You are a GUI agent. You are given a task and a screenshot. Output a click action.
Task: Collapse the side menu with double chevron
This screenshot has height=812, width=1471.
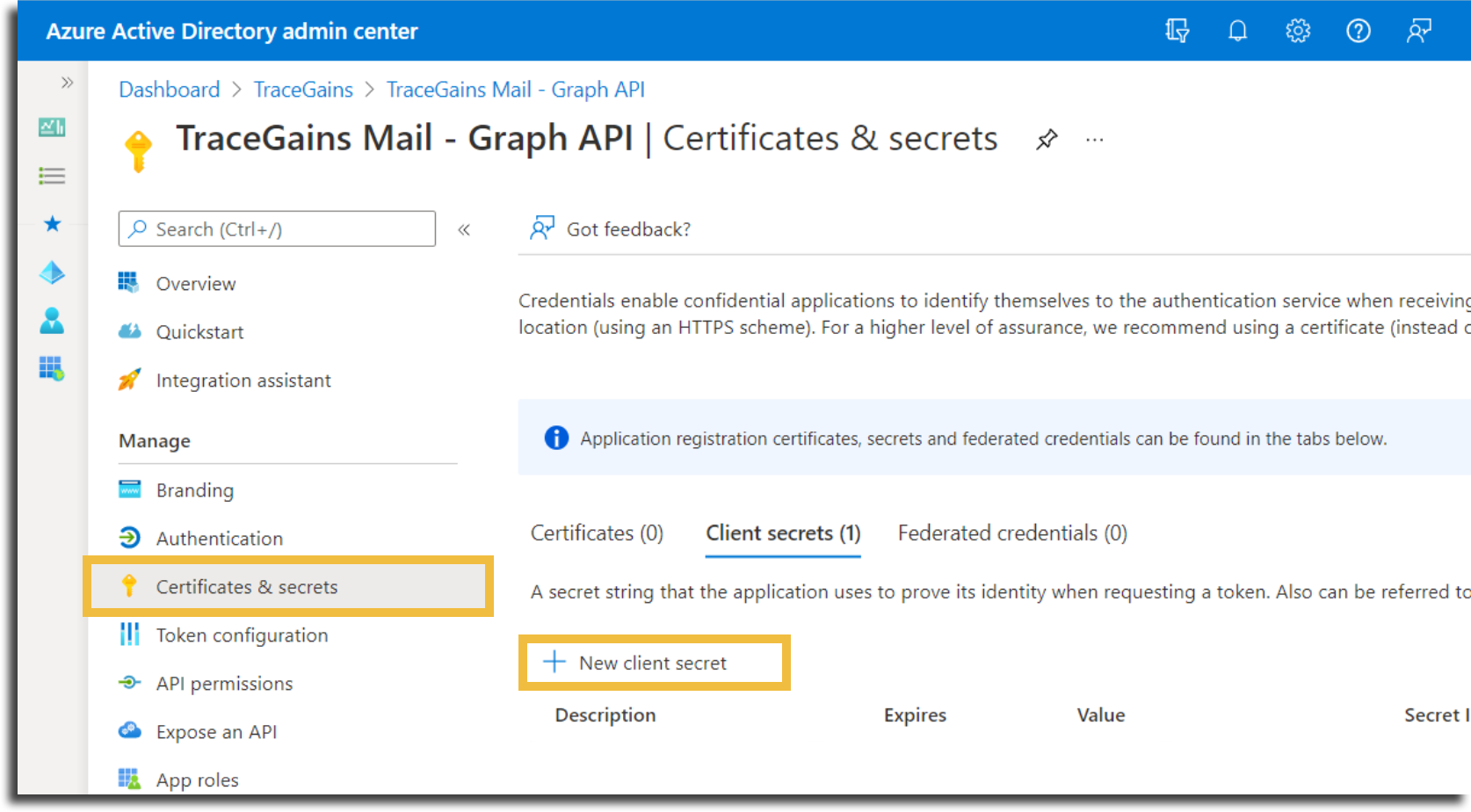(464, 229)
